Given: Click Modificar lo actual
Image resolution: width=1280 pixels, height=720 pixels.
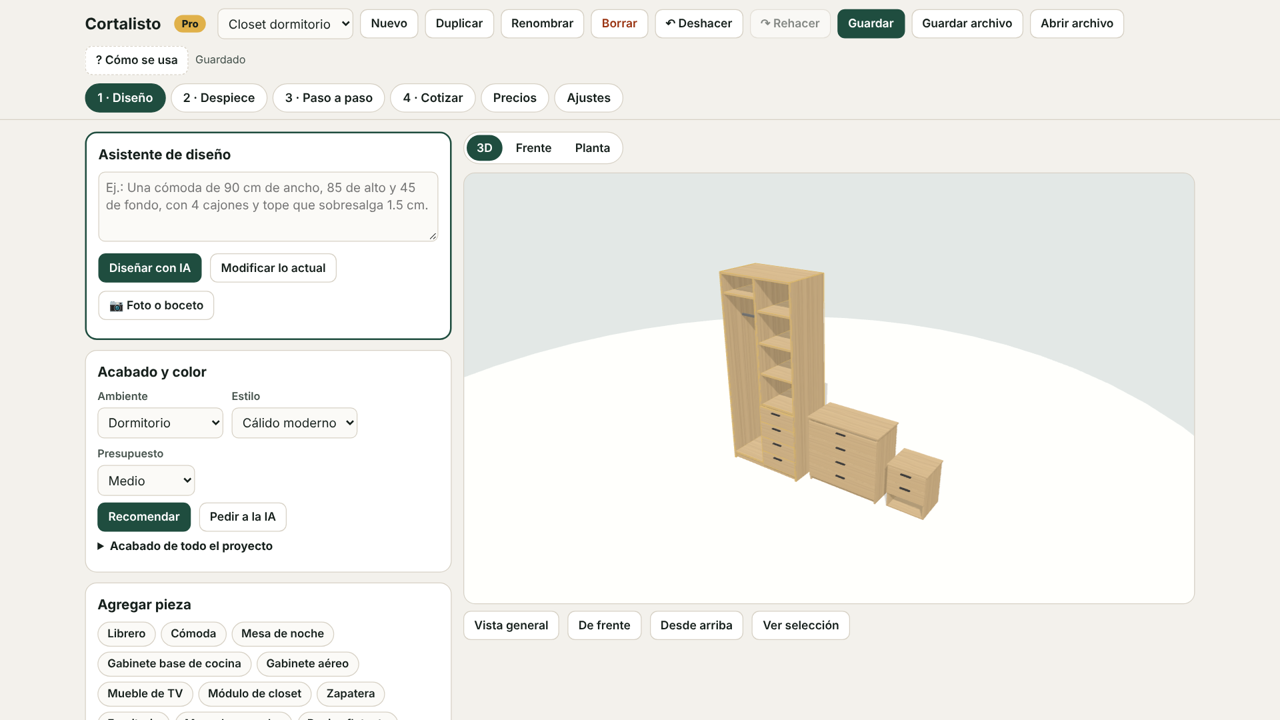Looking at the screenshot, I should pos(273,268).
